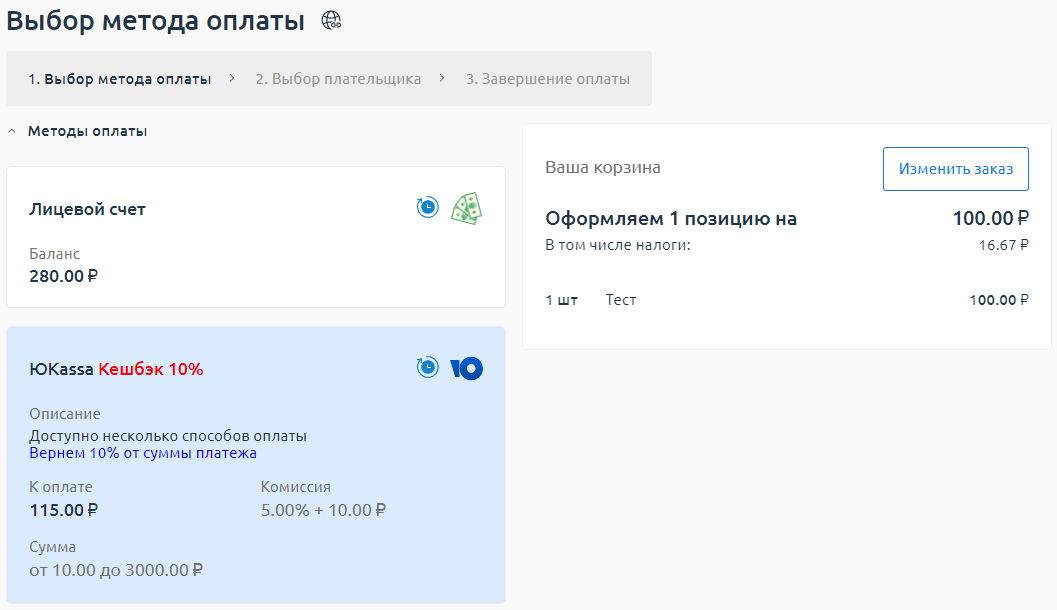Click the chevron arrow before step 3
1057x610 pixels.
point(442,78)
